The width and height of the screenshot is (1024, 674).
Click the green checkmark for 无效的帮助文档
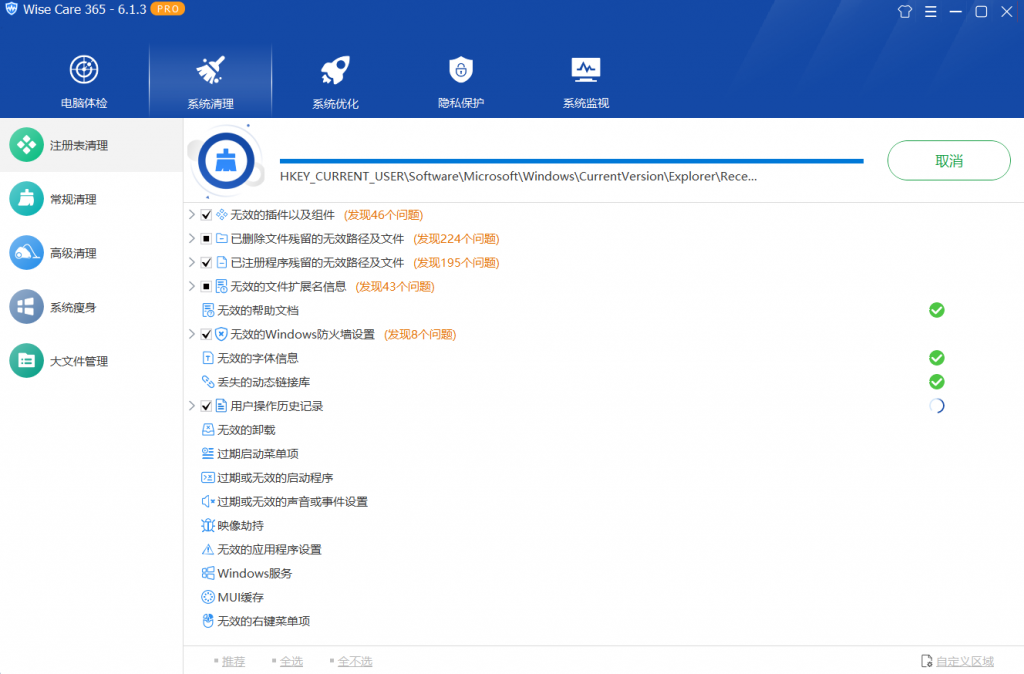[x=936, y=310]
